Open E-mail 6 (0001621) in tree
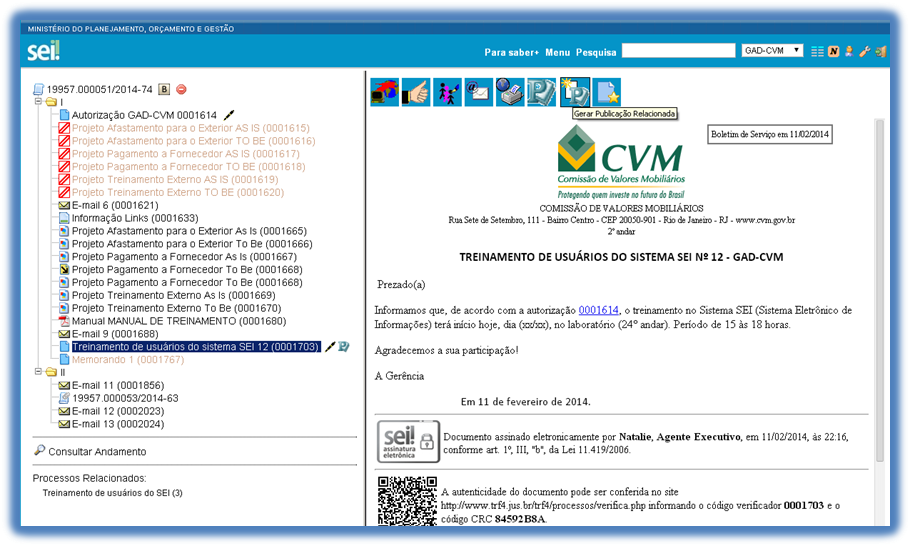Viewport: 910px width, 546px height. tap(115, 205)
